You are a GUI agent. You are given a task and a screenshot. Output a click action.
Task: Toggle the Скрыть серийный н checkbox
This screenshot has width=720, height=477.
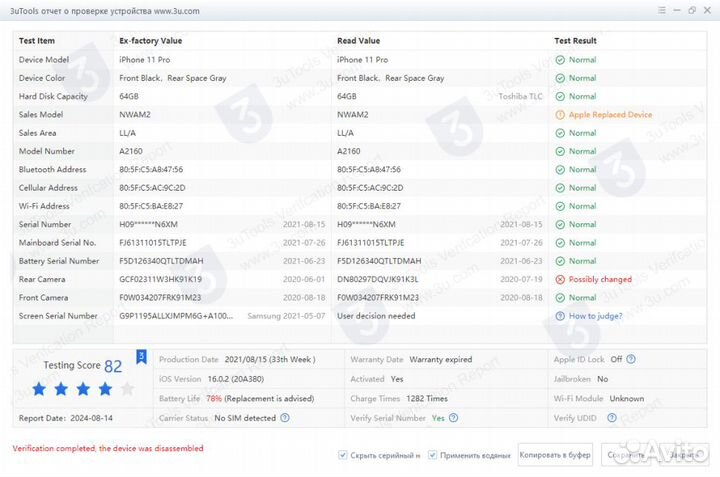tap(343, 455)
